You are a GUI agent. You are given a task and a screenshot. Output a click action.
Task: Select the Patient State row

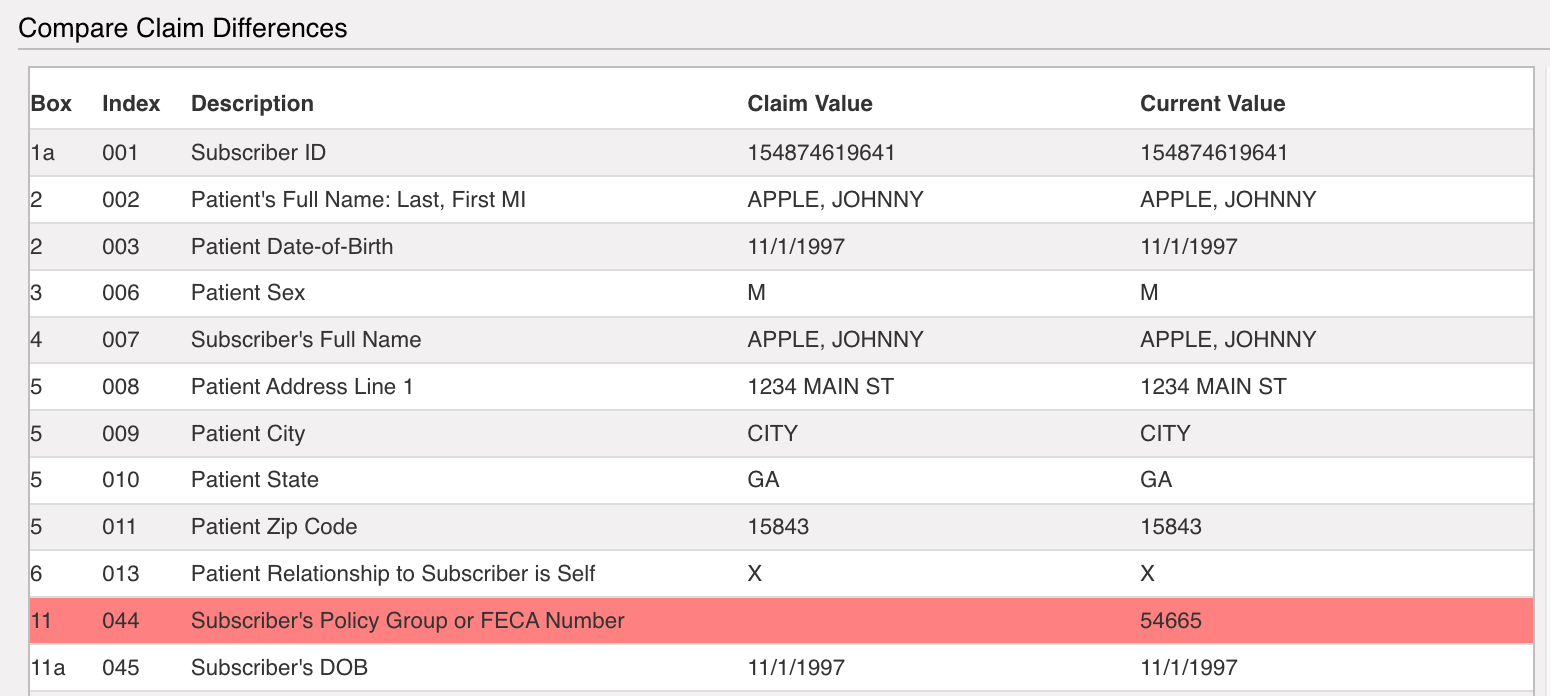click(781, 480)
